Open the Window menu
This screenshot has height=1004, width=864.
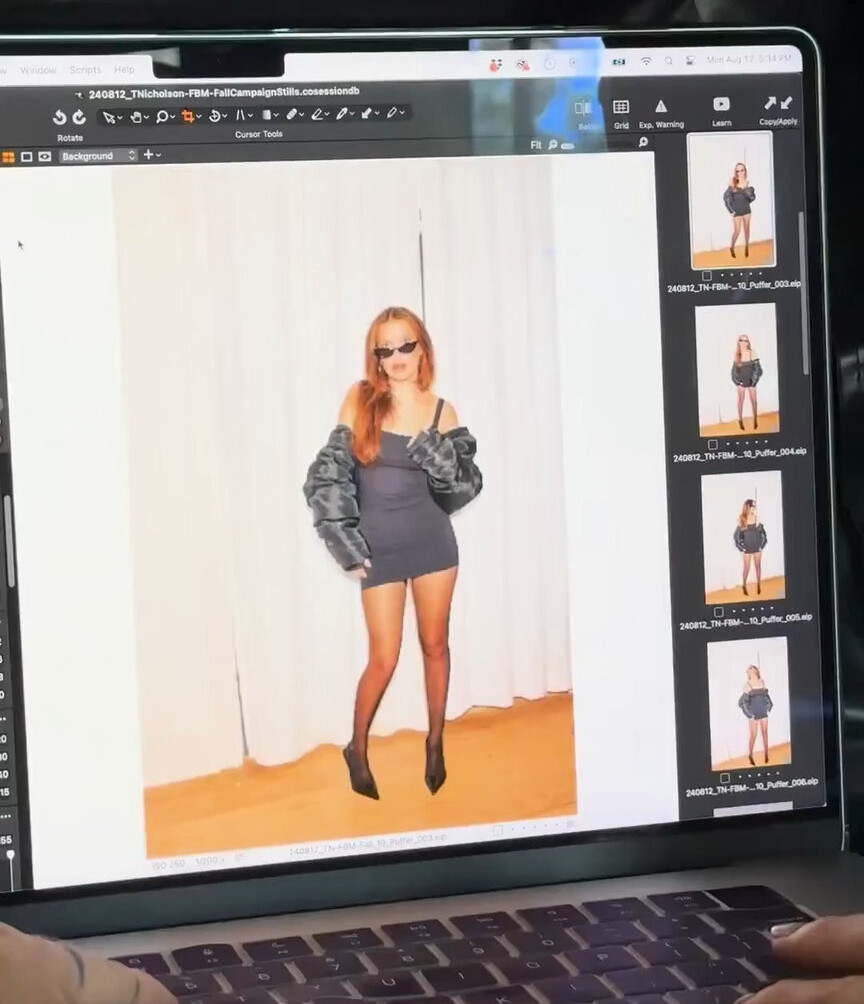(x=38, y=70)
